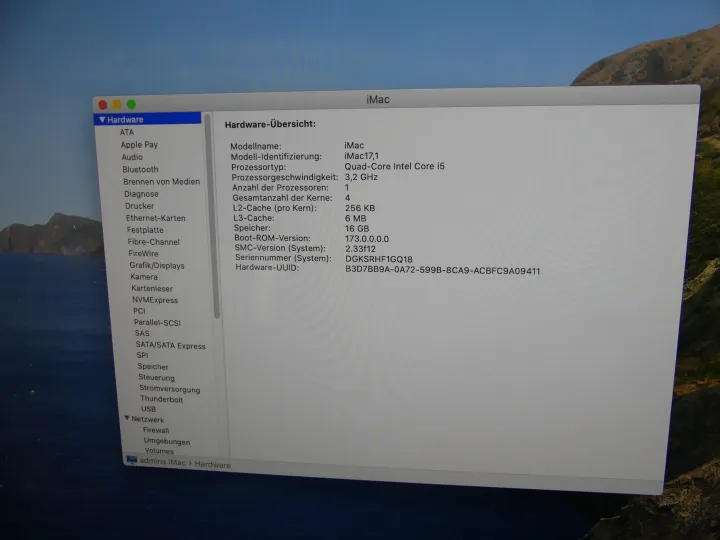
Task: Click the iMac window title
Action: pos(378,99)
